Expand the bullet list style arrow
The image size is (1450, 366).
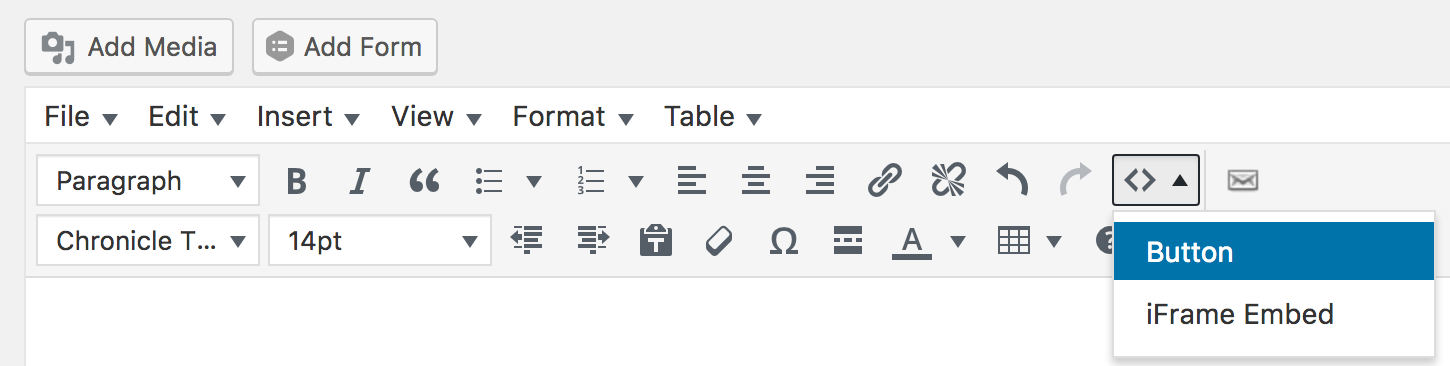(534, 181)
